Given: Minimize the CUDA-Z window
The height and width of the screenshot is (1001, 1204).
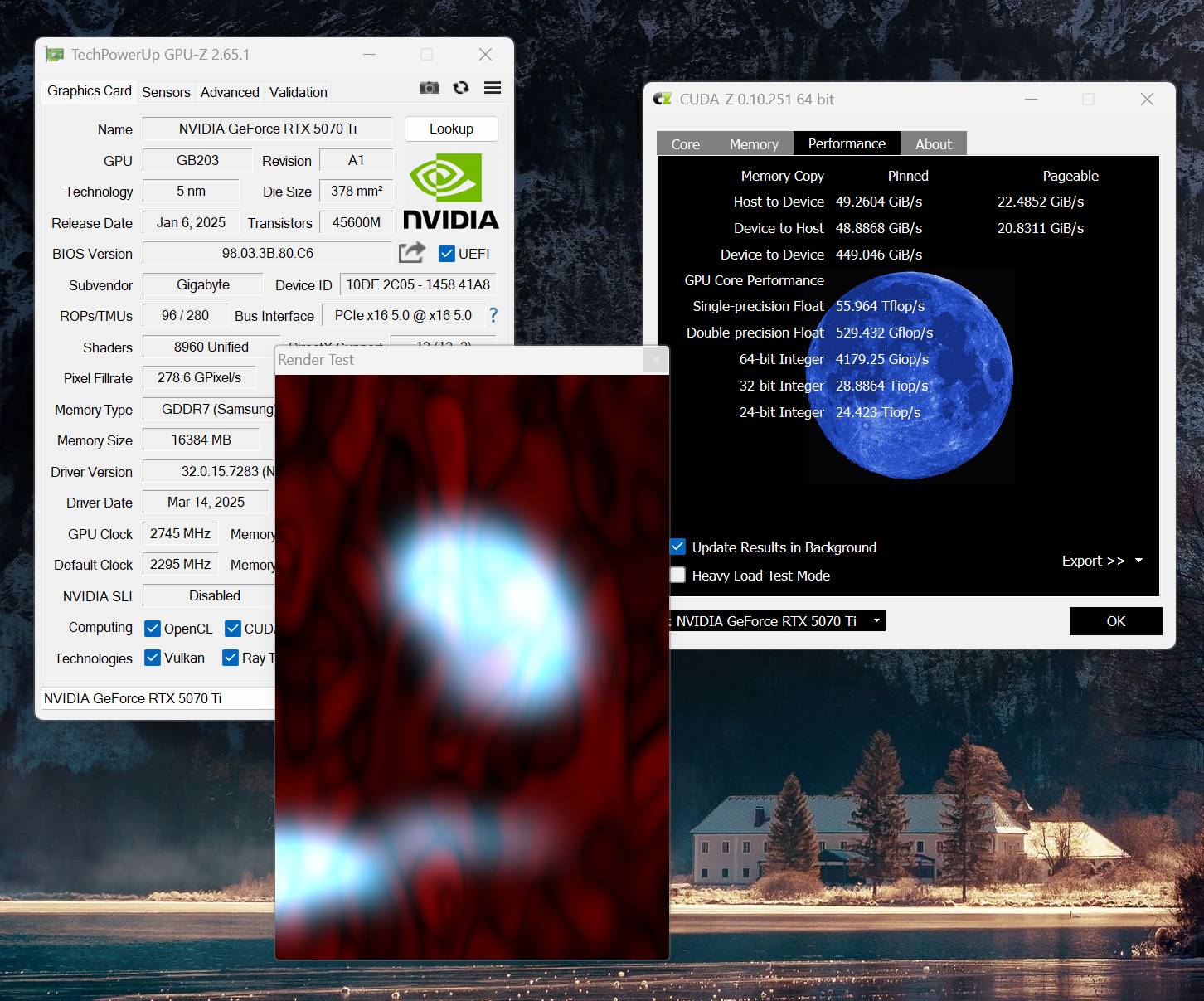Looking at the screenshot, I should [1031, 100].
